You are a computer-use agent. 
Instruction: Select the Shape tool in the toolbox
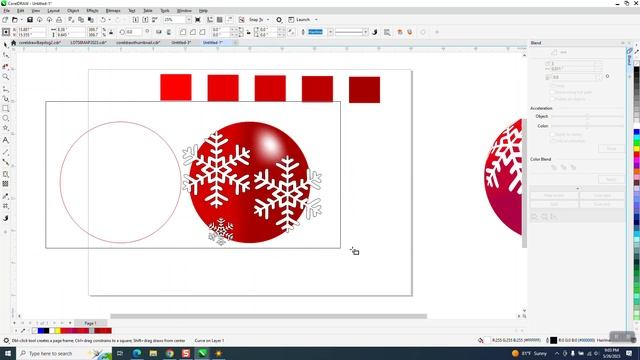[x=5, y=55]
